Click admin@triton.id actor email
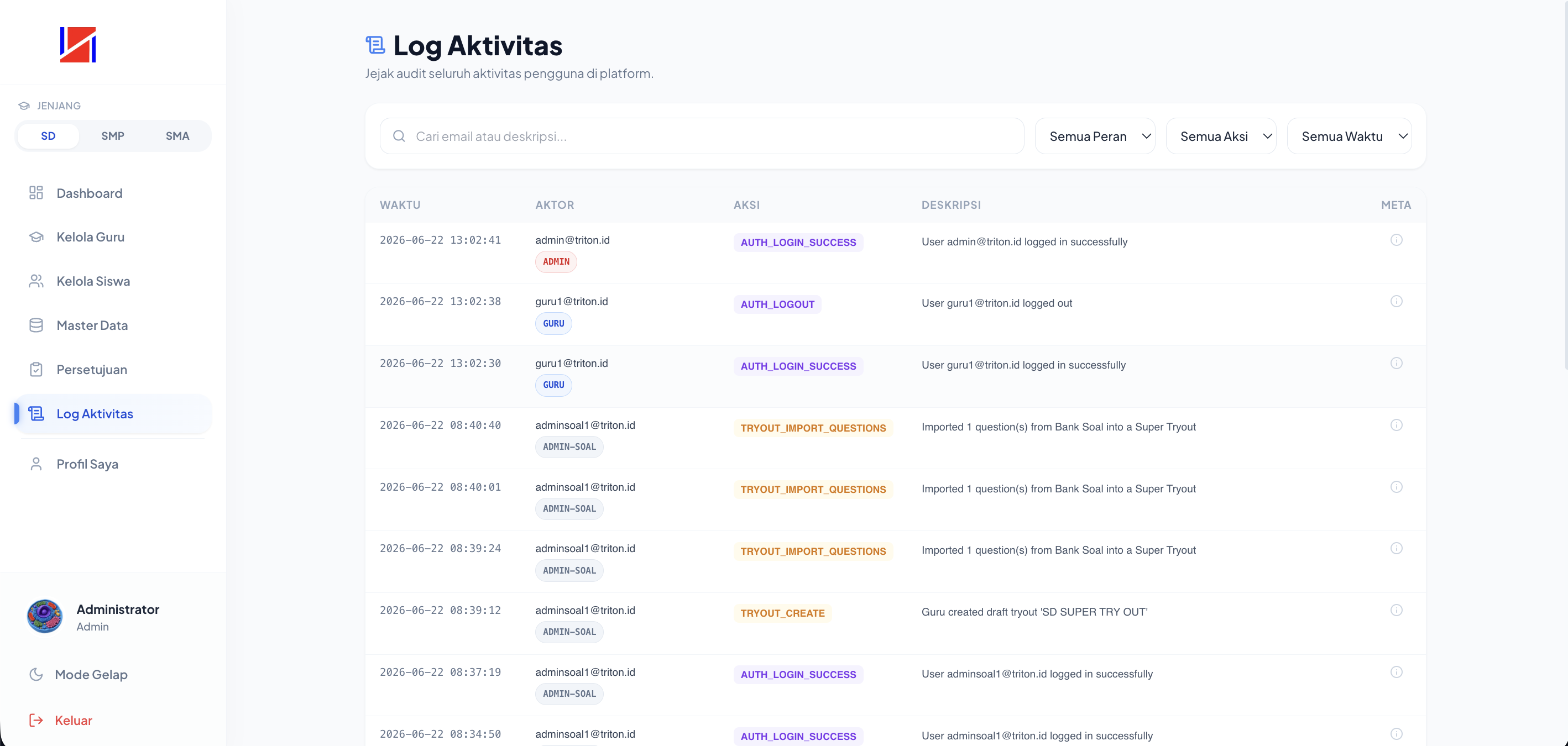This screenshot has width=1568, height=746. (572, 240)
